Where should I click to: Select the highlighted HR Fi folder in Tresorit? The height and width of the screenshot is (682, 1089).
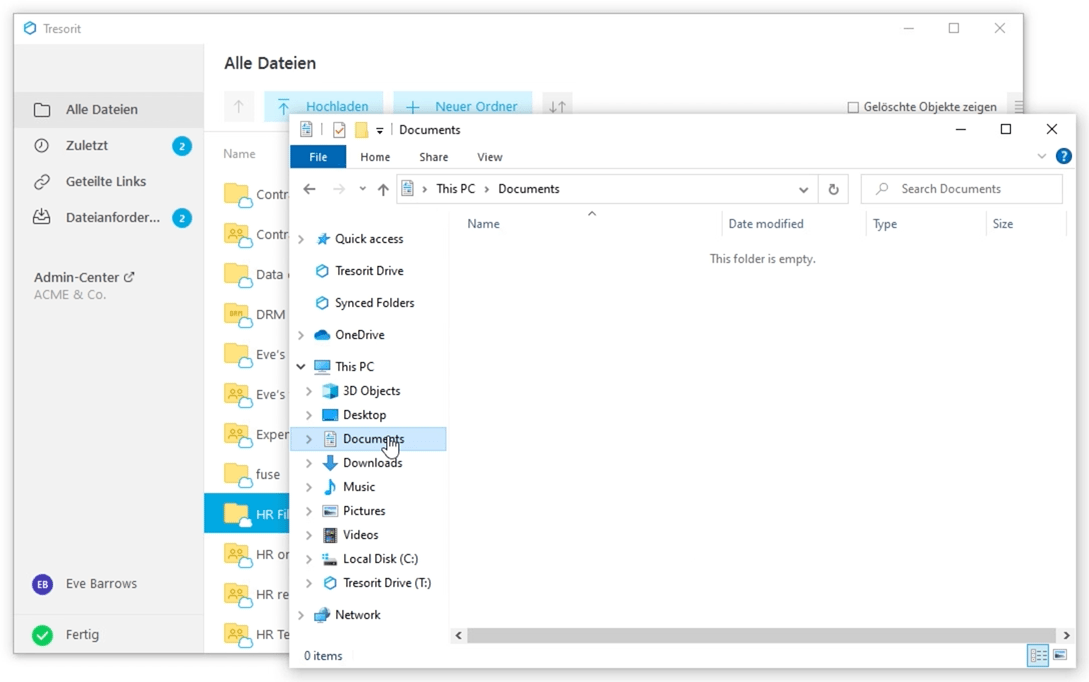(x=247, y=514)
